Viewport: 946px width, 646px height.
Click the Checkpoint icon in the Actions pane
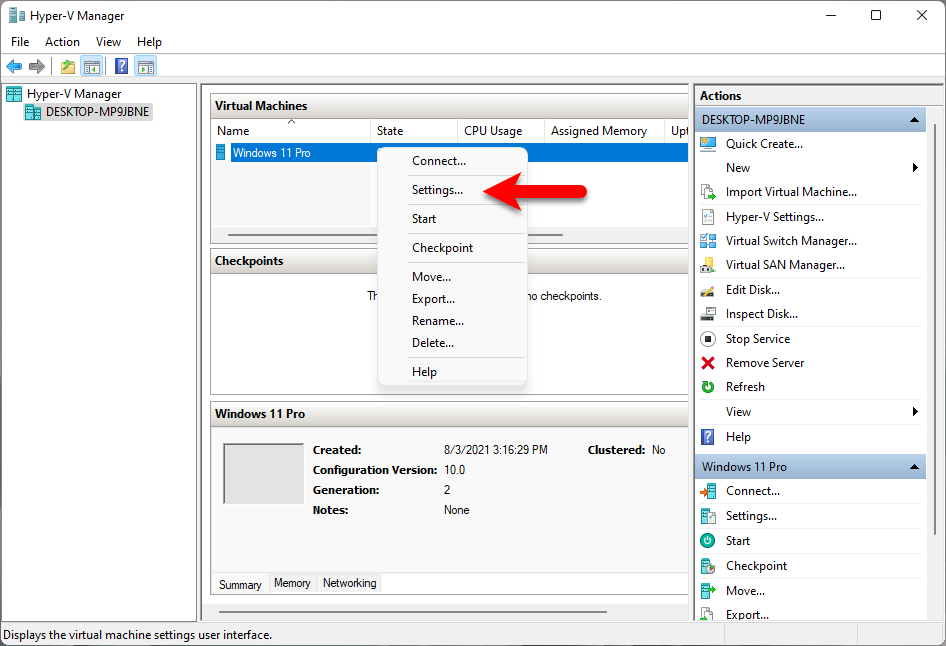[x=708, y=566]
